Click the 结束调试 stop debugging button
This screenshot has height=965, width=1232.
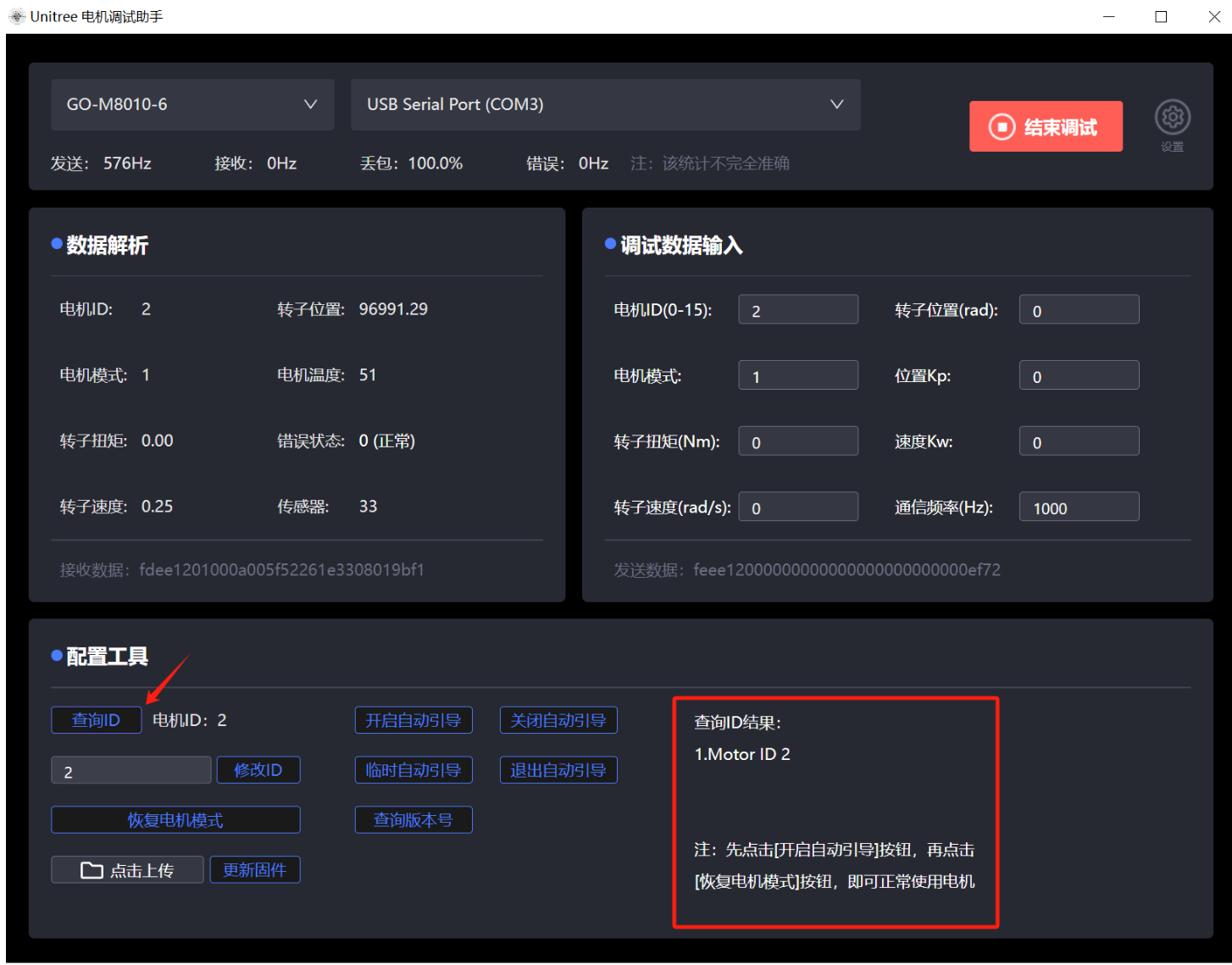click(1046, 127)
